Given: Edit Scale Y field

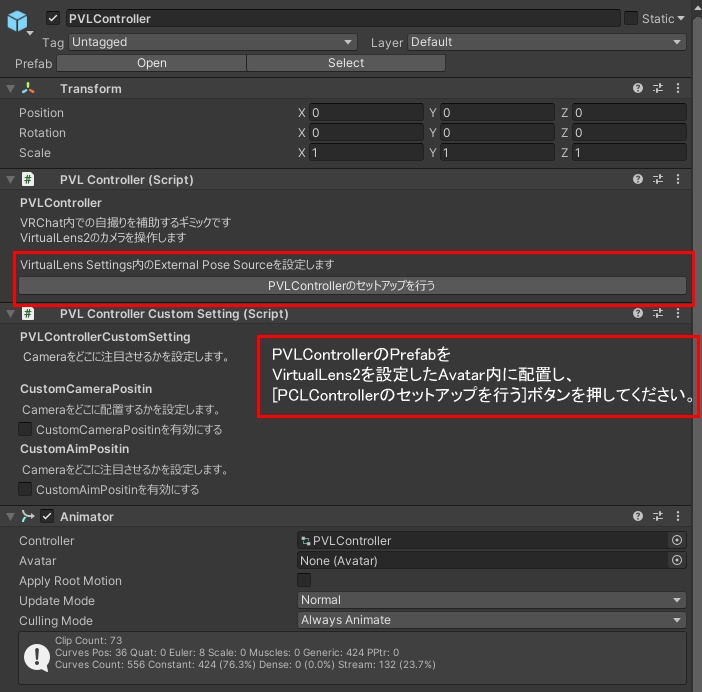Looking at the screenshot, I should (x=497, y=153).
